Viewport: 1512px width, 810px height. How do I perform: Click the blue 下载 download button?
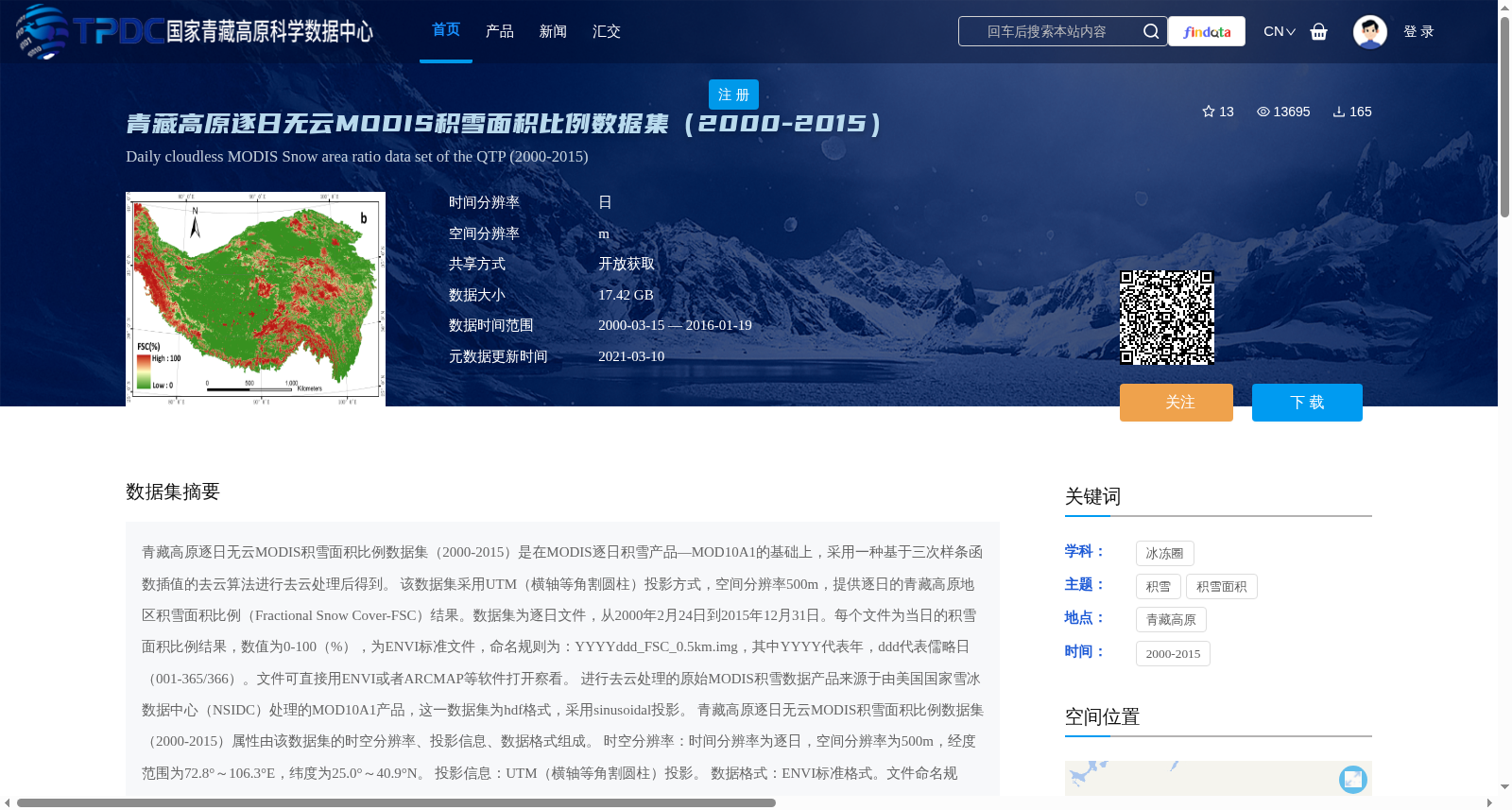(x=1307, y=403)
